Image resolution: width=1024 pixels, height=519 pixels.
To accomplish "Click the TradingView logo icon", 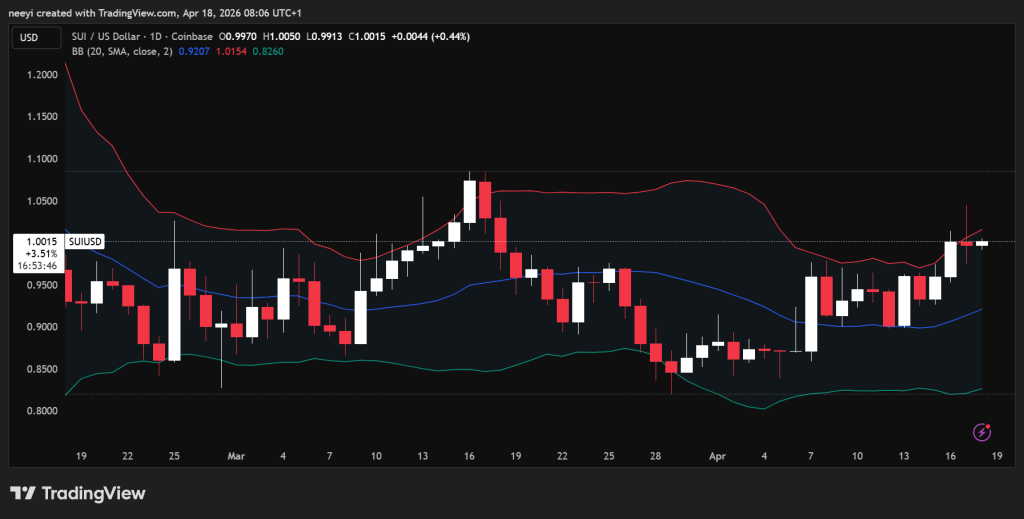I will [24, 493].
